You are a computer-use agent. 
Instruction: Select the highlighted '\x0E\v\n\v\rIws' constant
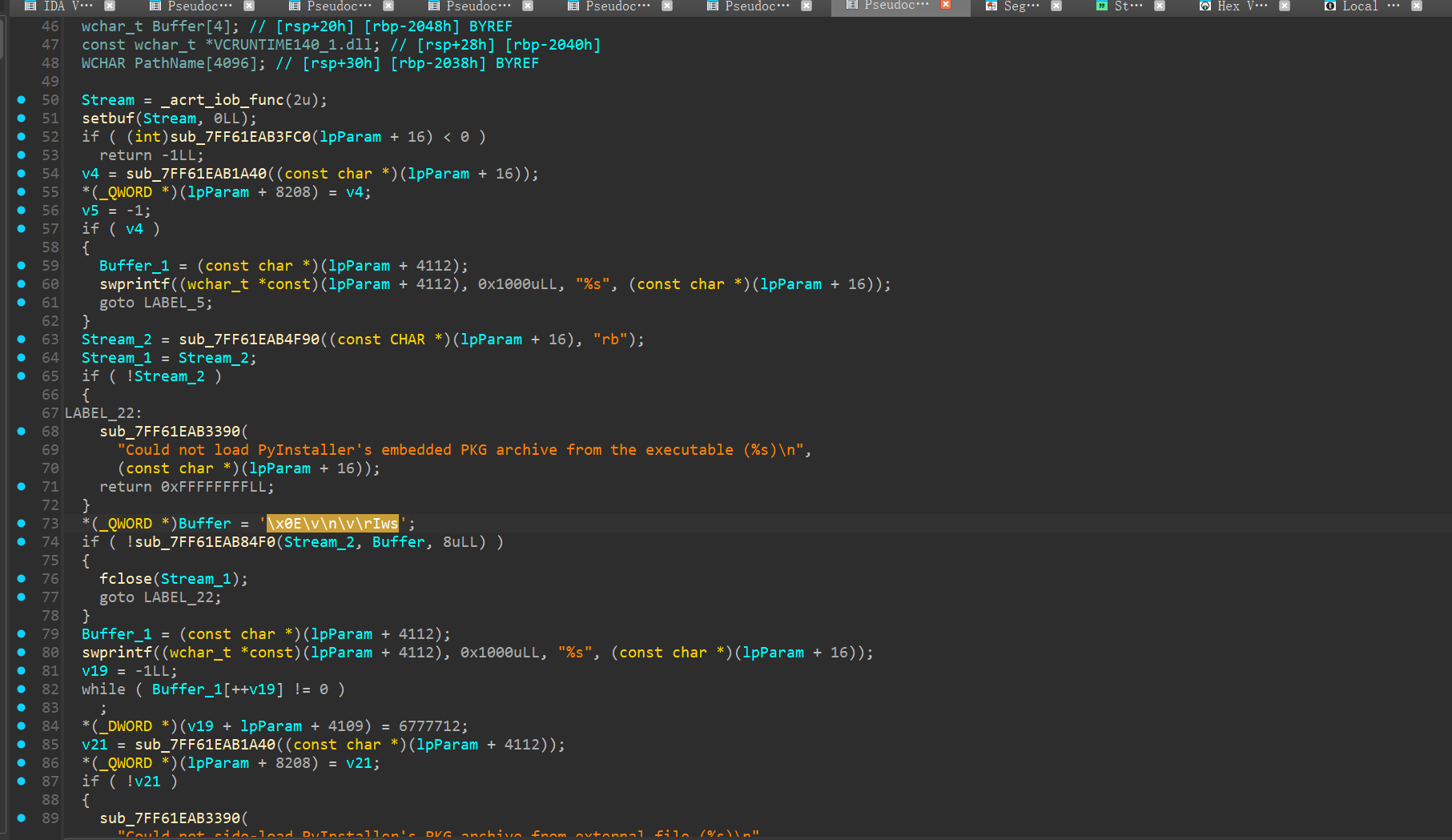(332, 524)
